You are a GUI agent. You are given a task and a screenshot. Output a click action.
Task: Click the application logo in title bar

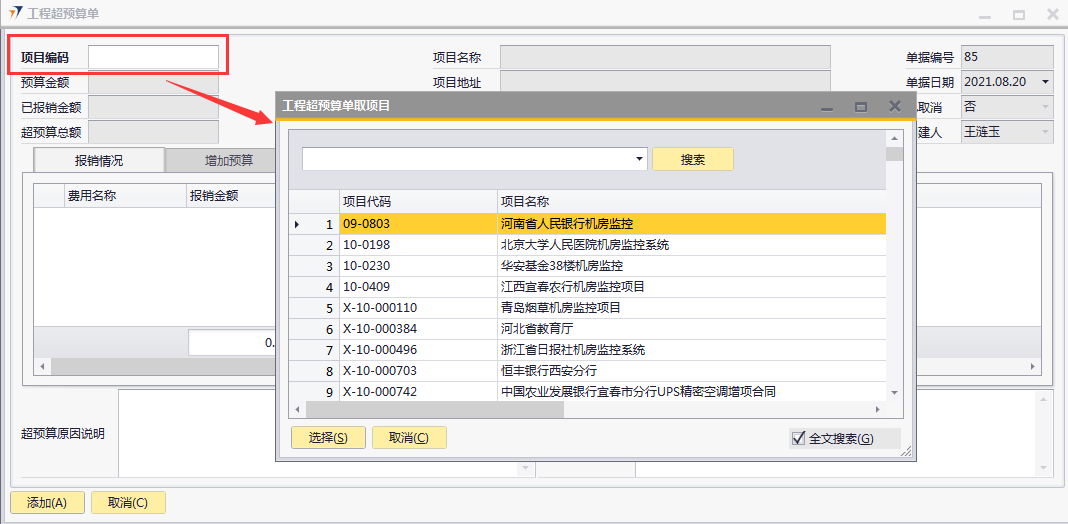[15, 14]
